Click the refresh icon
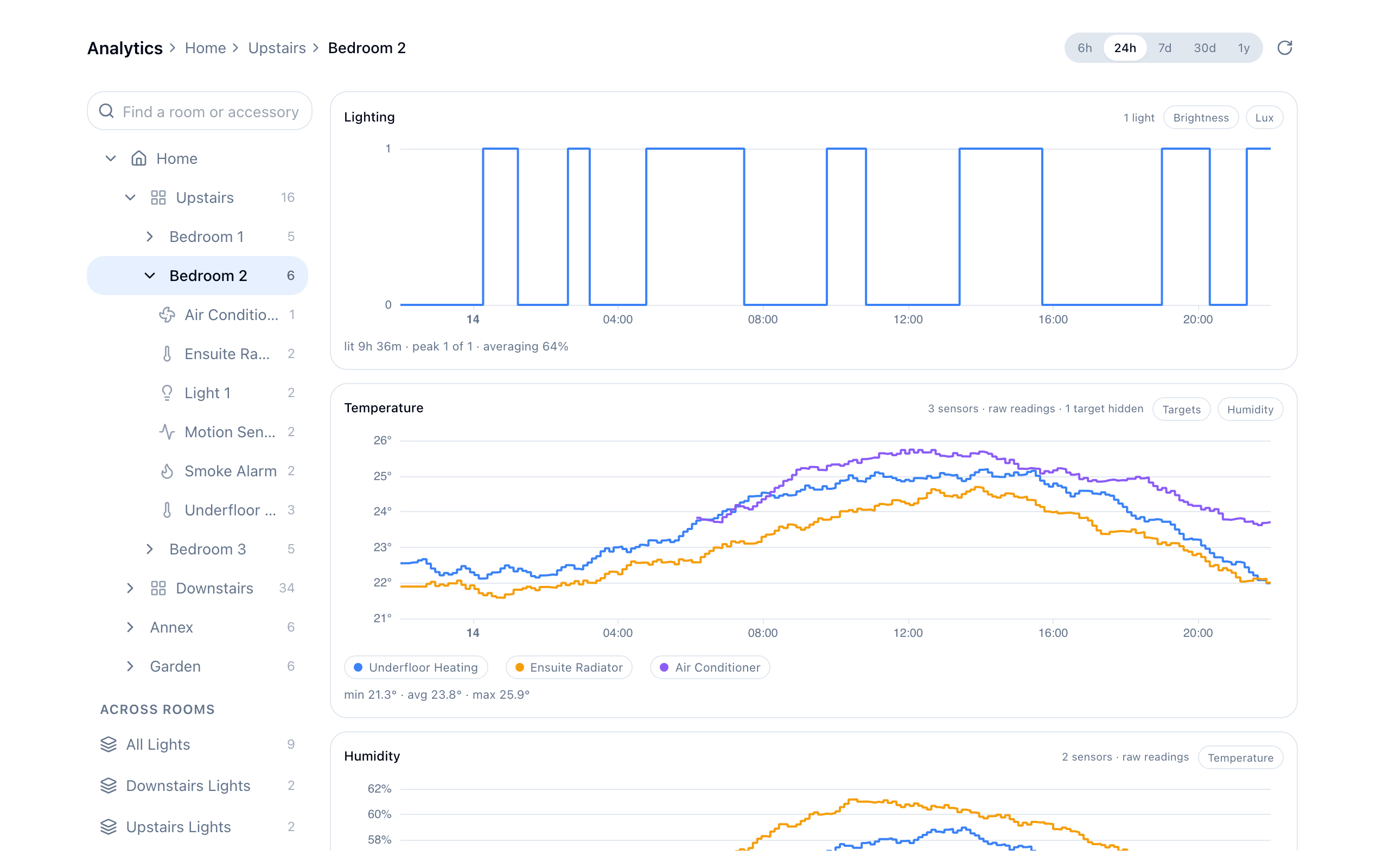Viewport: 1389px width, 868px height. point(1284,48)
